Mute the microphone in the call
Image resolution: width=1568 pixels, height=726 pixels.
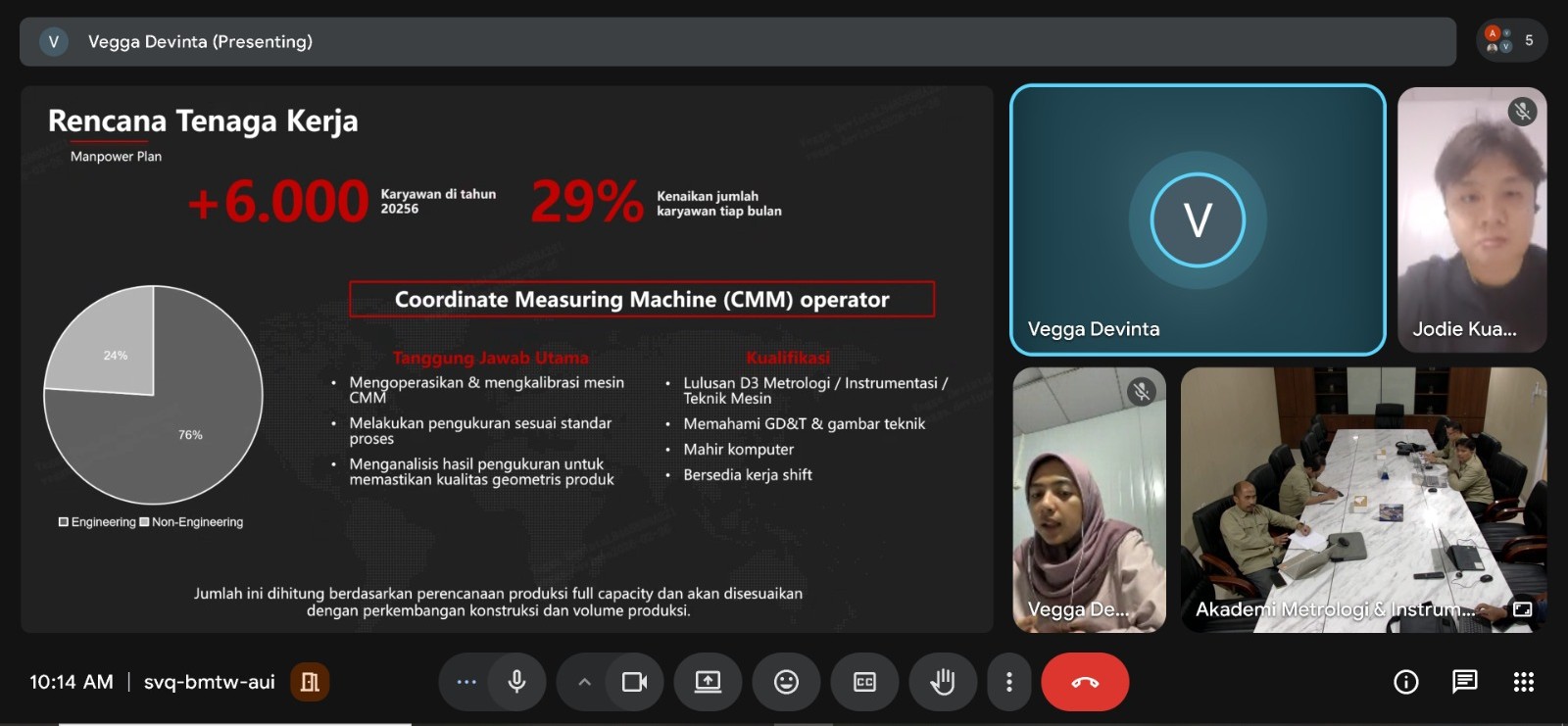[516, 682]
